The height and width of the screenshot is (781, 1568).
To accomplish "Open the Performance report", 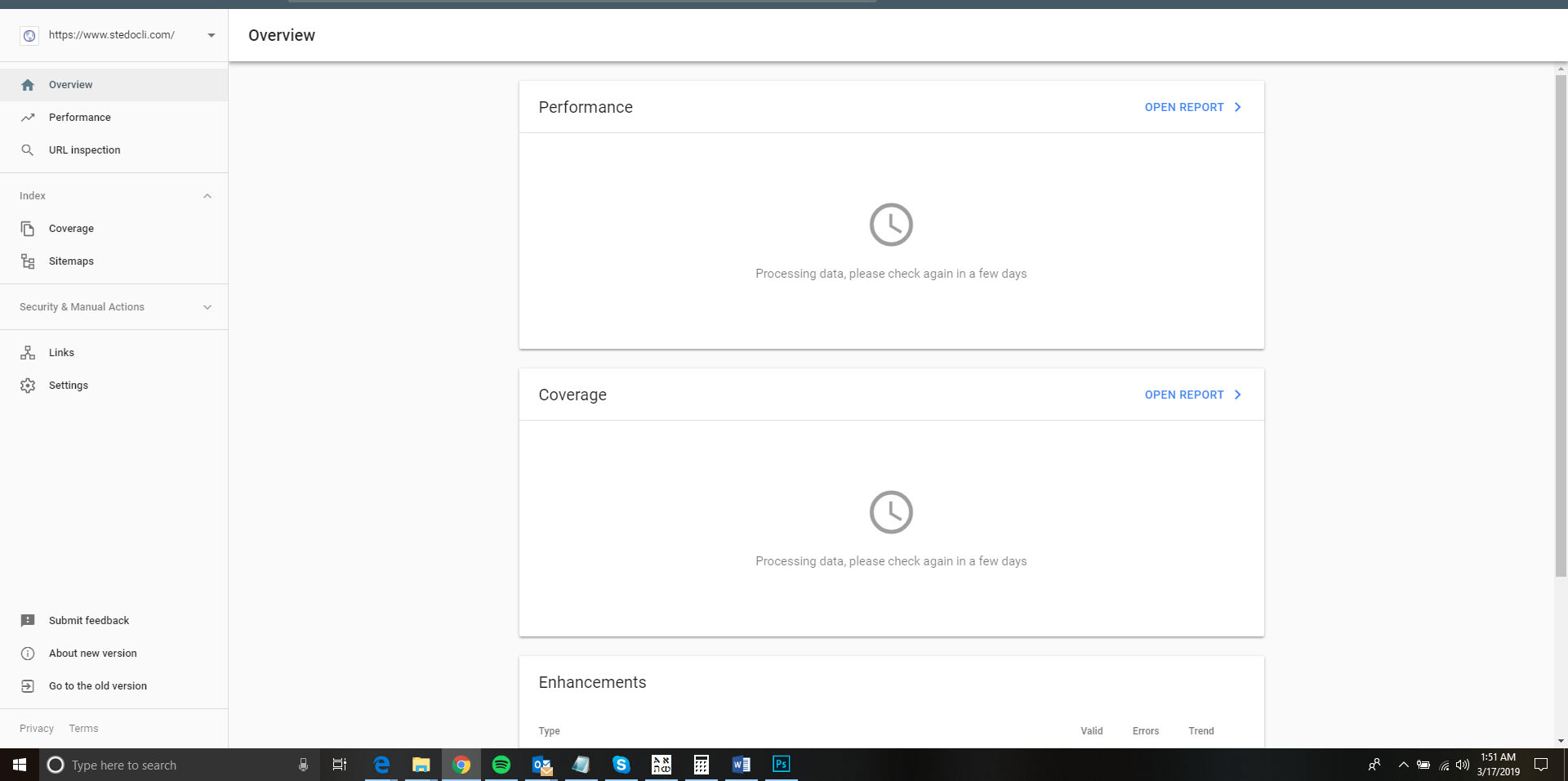I will pyautogui.click(x=1183, y=107).
